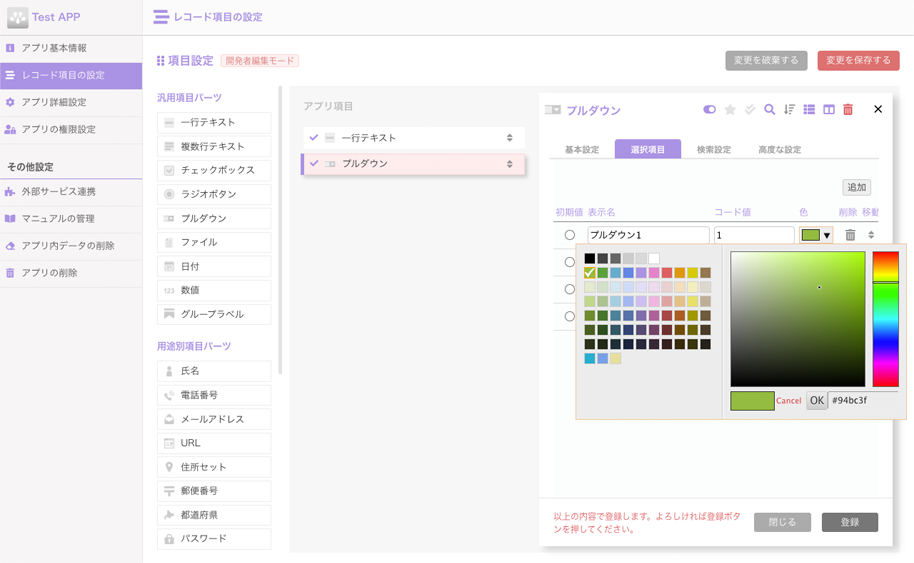Click the 追加 button to add an option
Viewport: 914px width, 563px height.
point(857,187)
